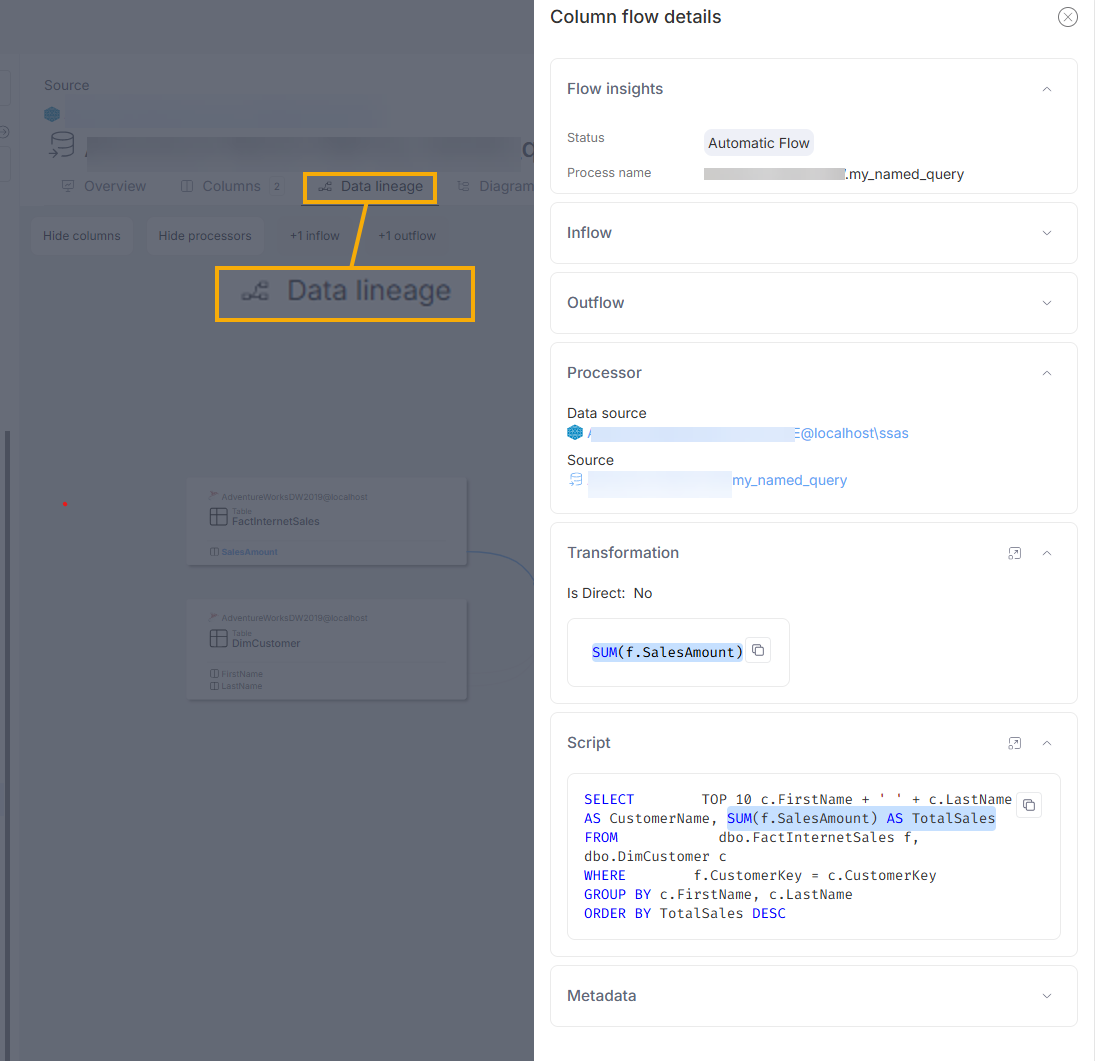
Task: Click the GROUP BY c.FirstName, c.LastName line
Action: pos(718,895)
